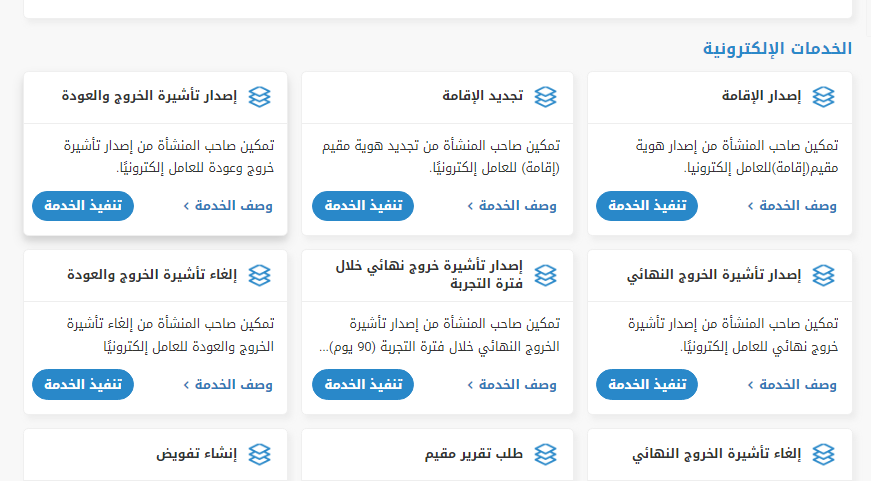This screenshot has width=871, height=481.
Task: Open وصف الخدمة for إصدار الإقامة
Action: (792, 206)
